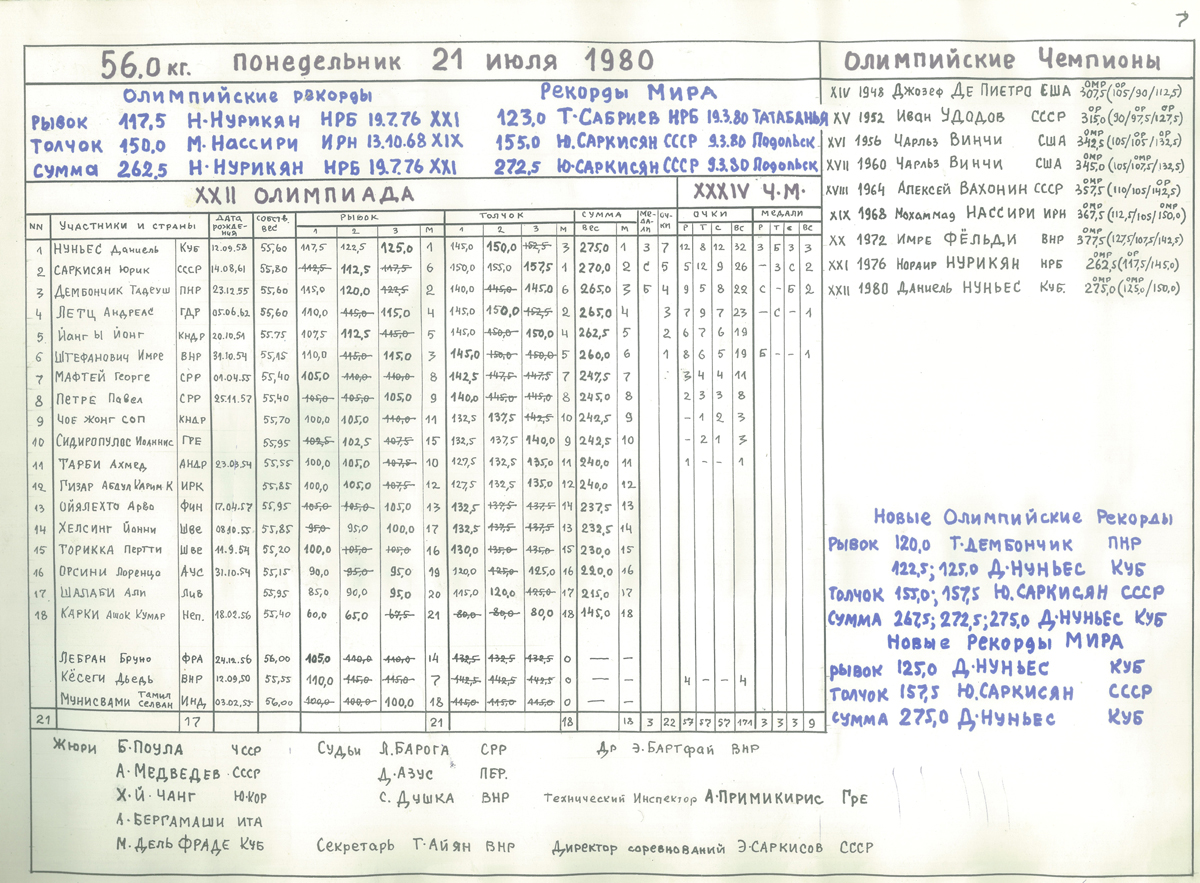Click jury member "А.Медведев СССР"
Image resolution: width=1200 pixels, height=883 pixels.
[x=189, y=774]
